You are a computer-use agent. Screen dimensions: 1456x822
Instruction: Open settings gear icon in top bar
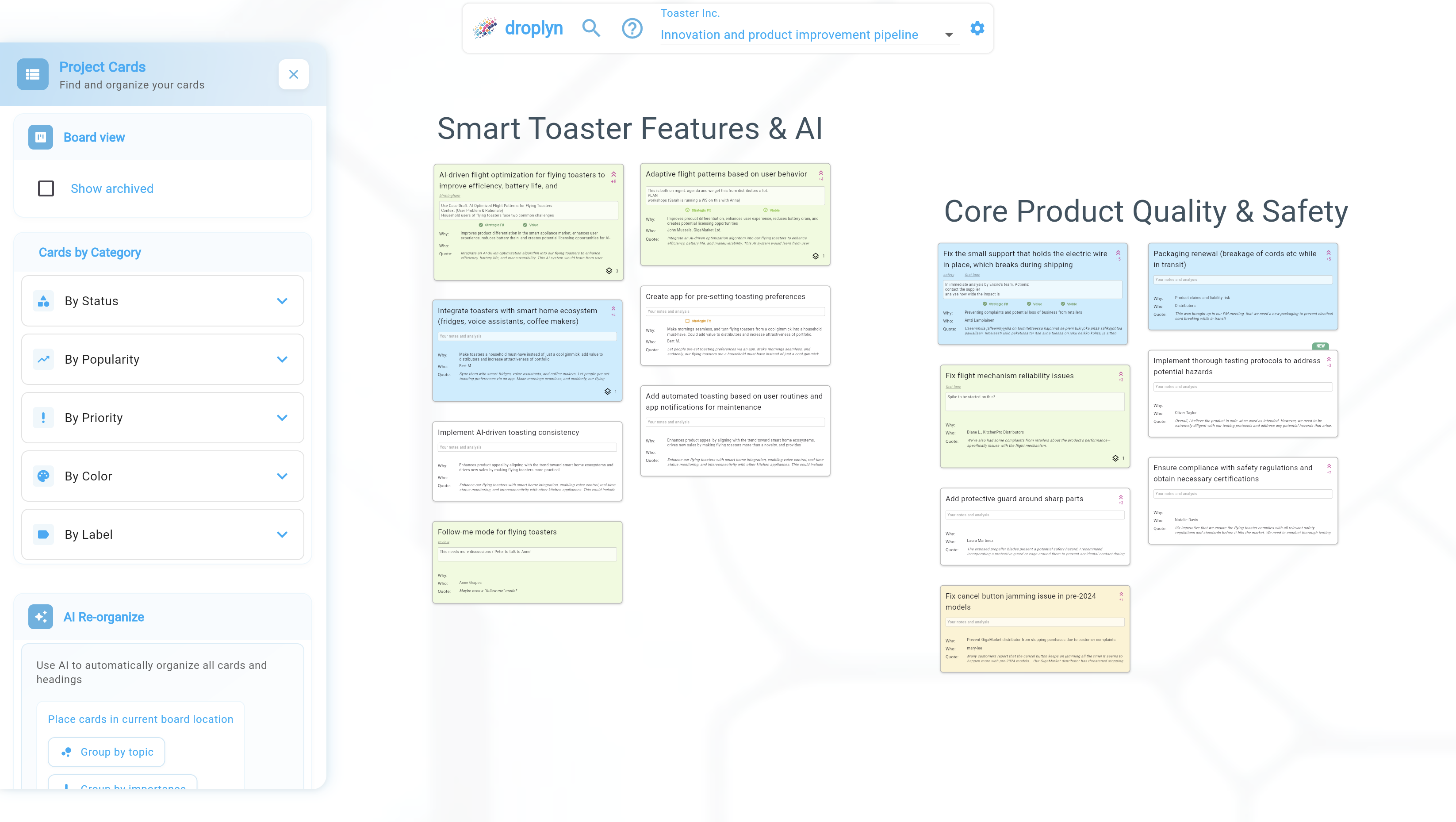click(977, 28)
